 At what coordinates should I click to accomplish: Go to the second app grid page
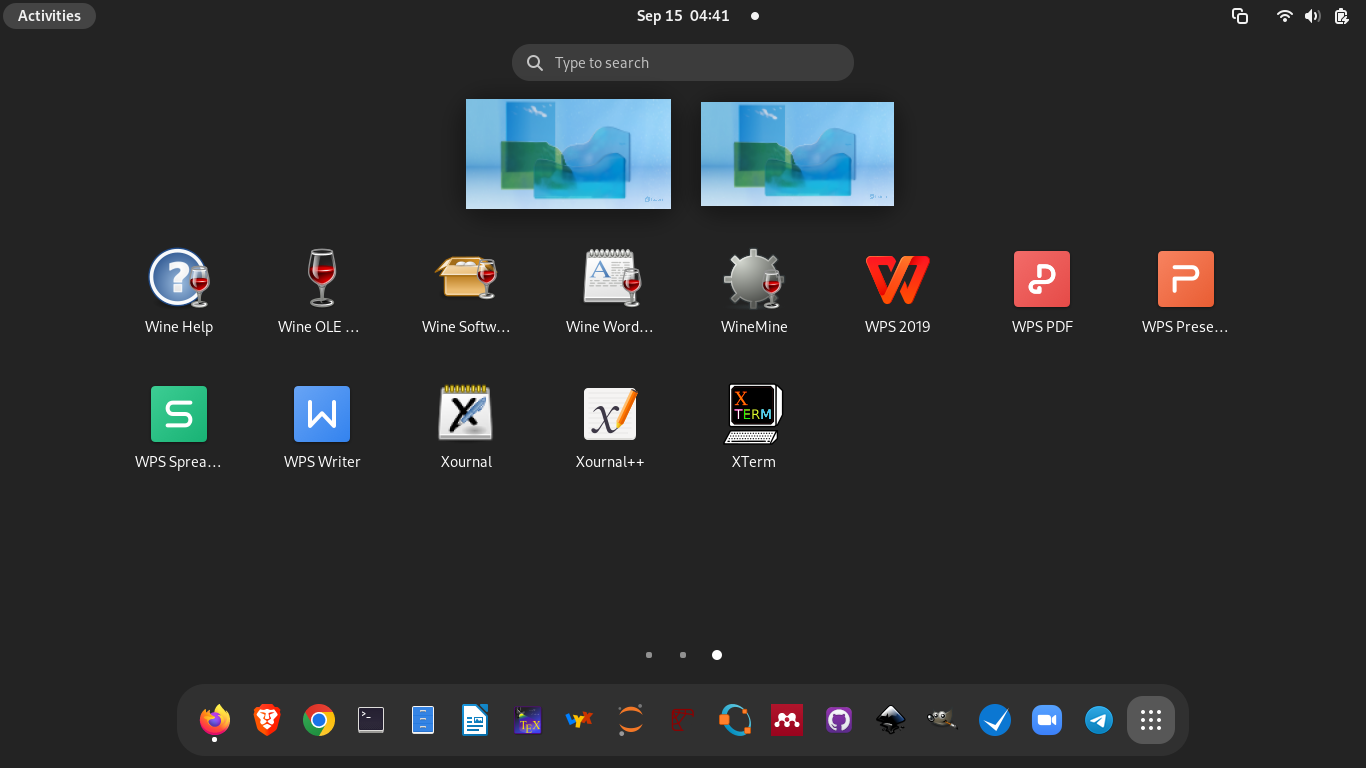[x=683, y=655]
